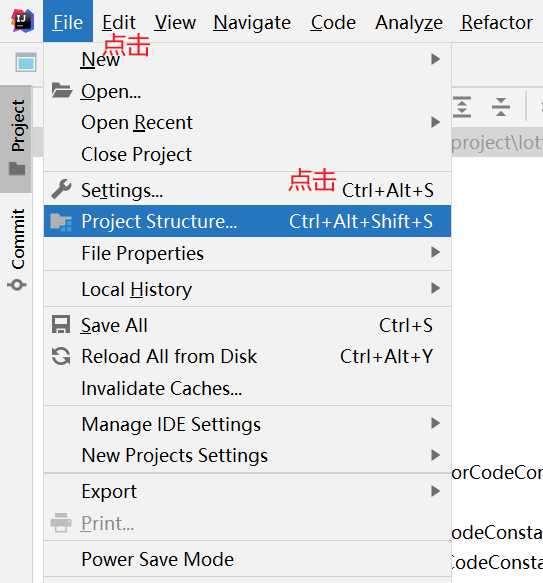Select the Open... menu entry

tap(247, 91)
